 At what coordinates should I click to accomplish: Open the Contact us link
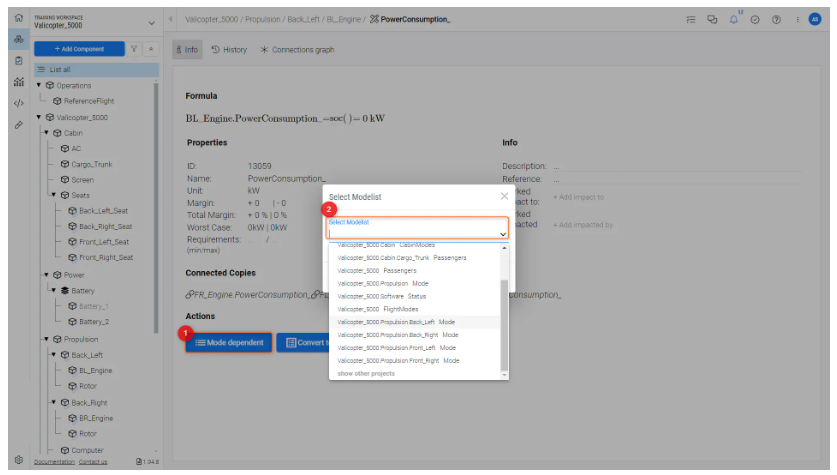pyautogui.click(x=93, y=462)
